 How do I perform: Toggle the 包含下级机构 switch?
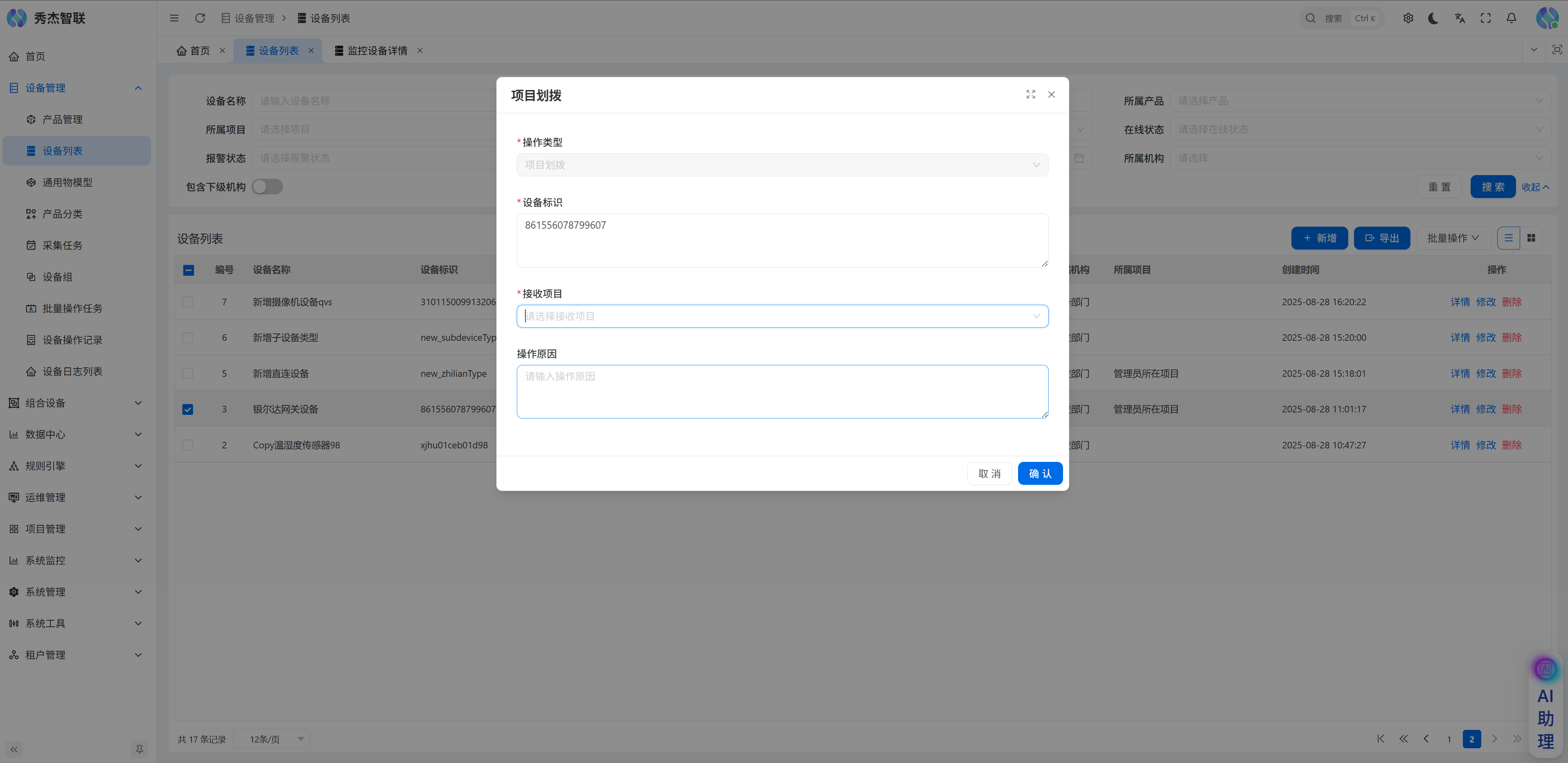(267, 187)
